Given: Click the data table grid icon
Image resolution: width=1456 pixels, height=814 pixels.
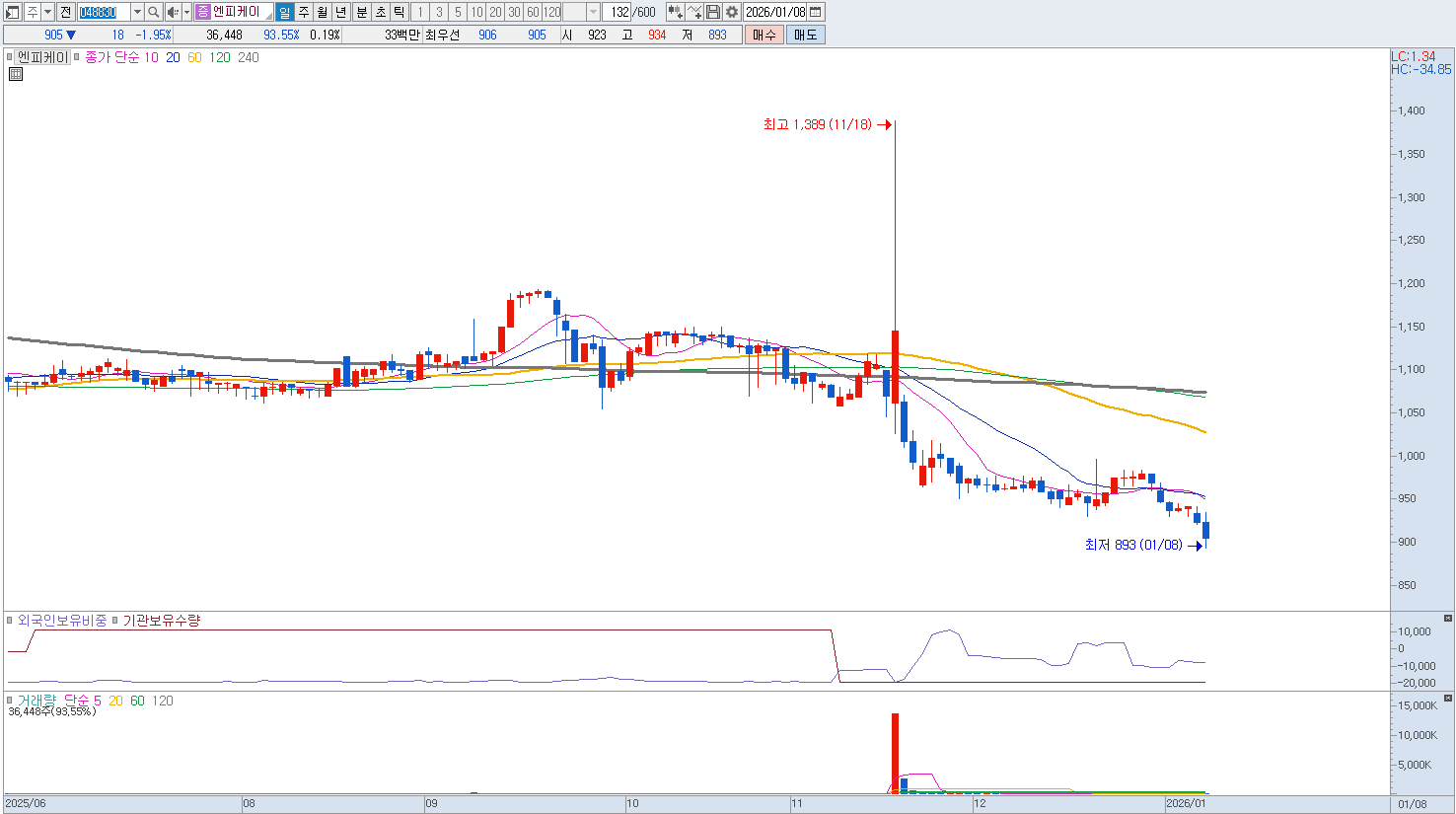Looking at the screenshot, I should (15, 74).
